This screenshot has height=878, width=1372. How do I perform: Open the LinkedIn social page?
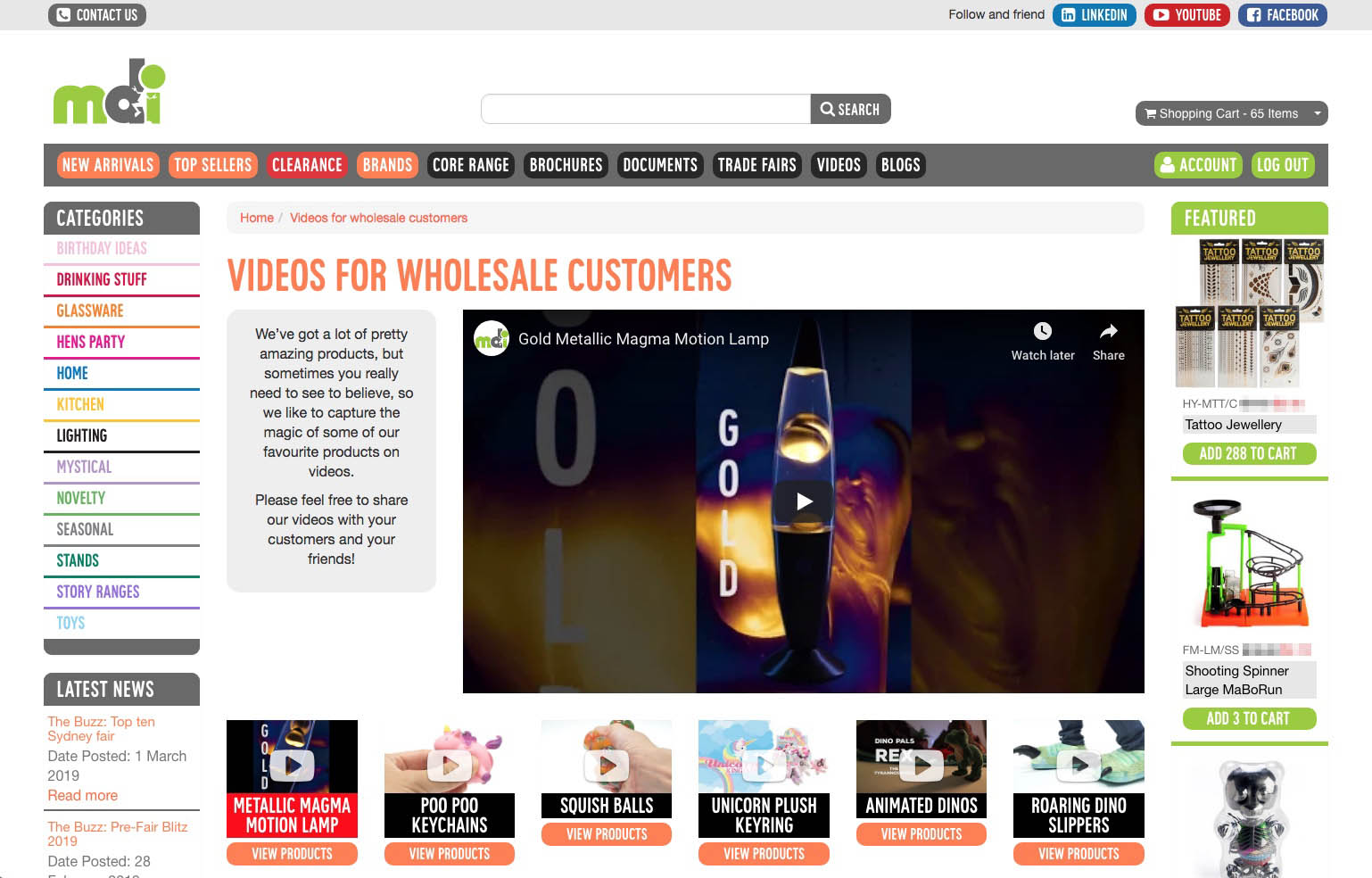coord(1094,15)
